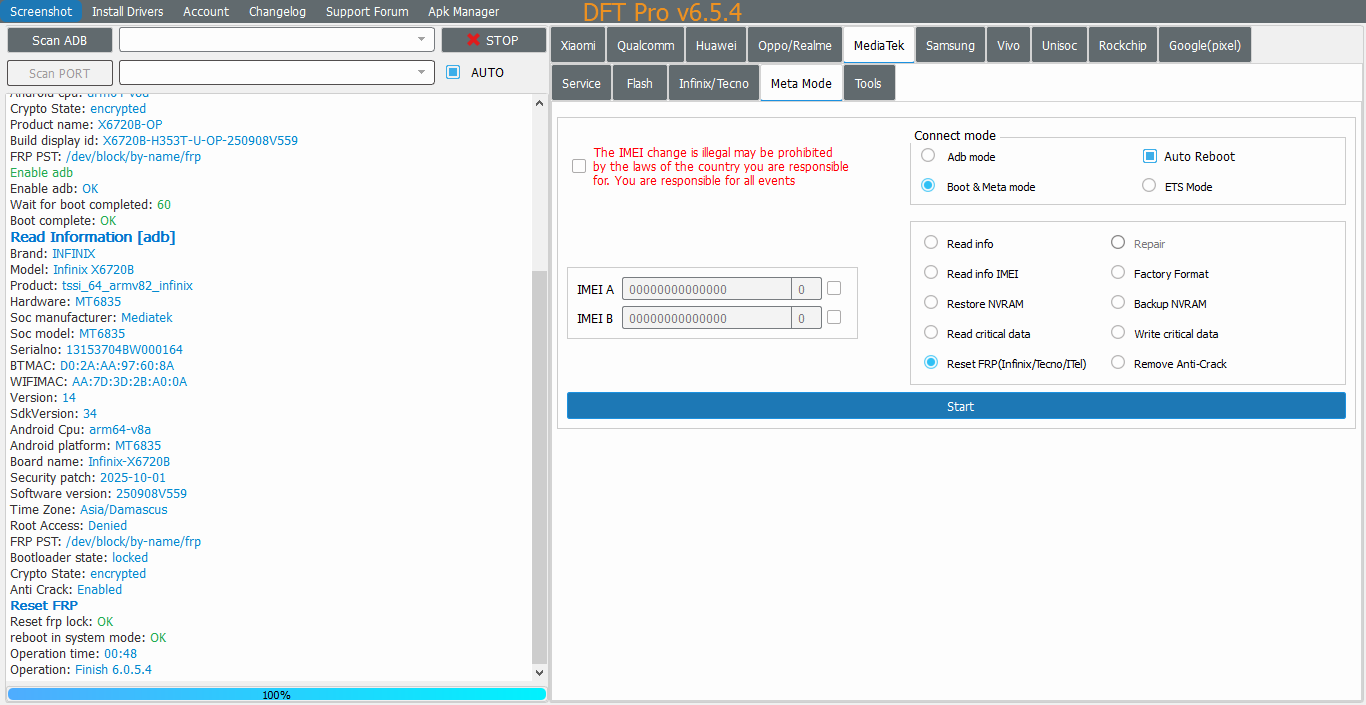The height and width of the screenshot is (705, 1366).
Task: Click the 'Operation time: 00:48' log line
Action: click(73, 654)
